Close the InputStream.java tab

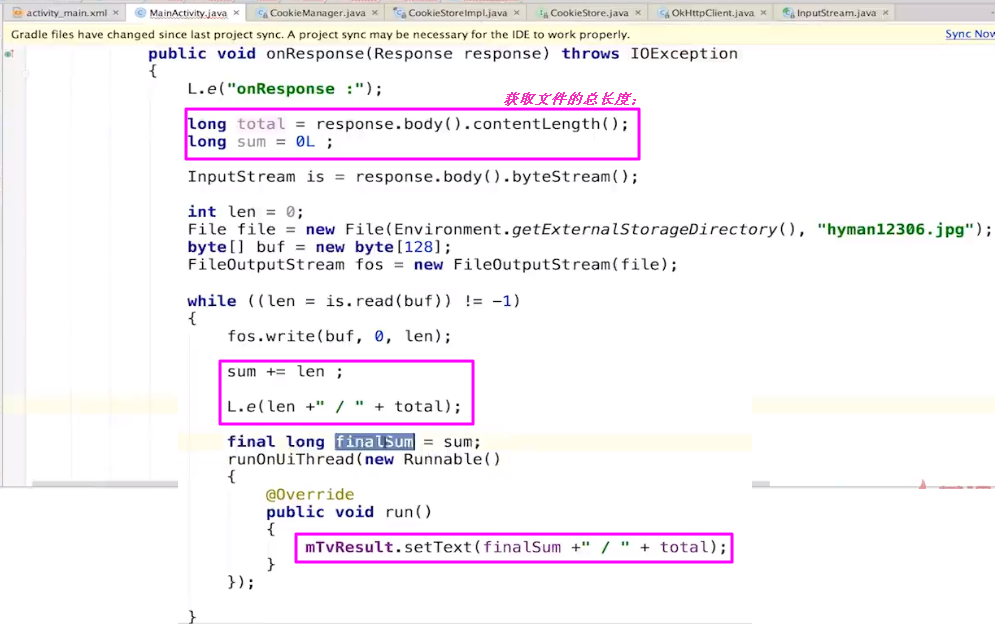coord(885,13)
